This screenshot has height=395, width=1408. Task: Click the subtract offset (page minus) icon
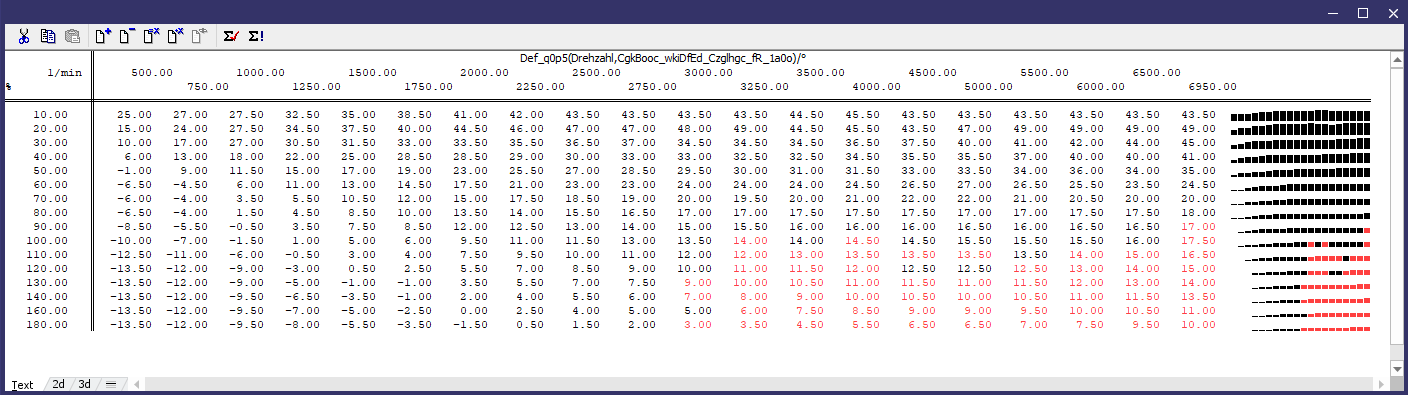pyautogui.click(x=127, y=36)
